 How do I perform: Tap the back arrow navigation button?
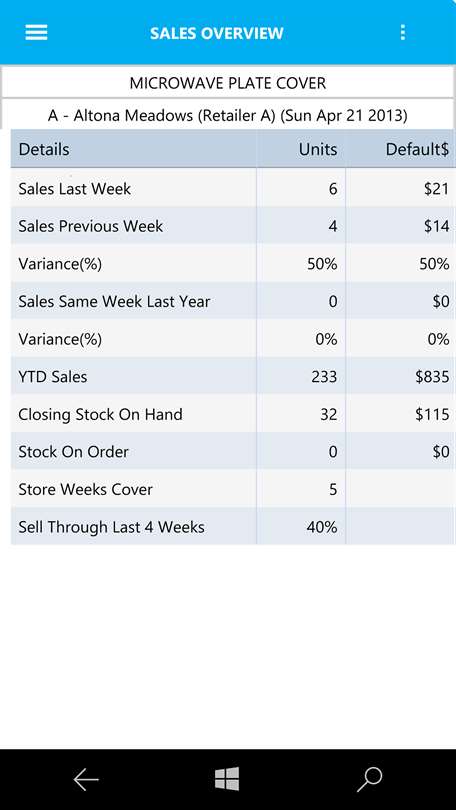tap(86, 779)
